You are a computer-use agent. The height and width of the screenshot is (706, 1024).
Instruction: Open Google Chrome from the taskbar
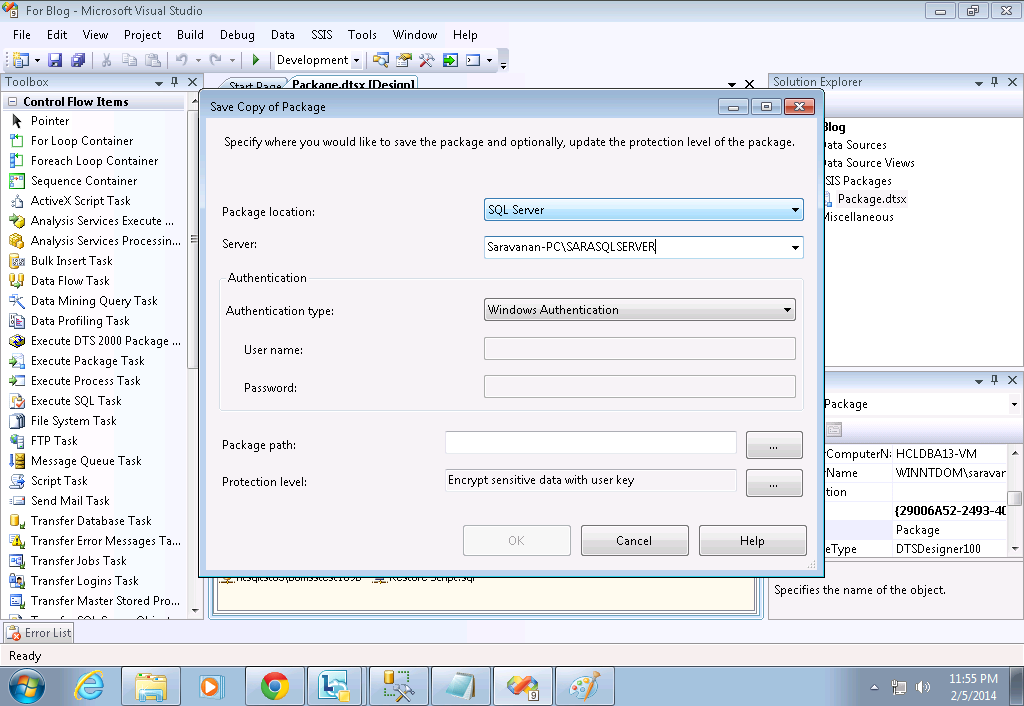point(274,686)
